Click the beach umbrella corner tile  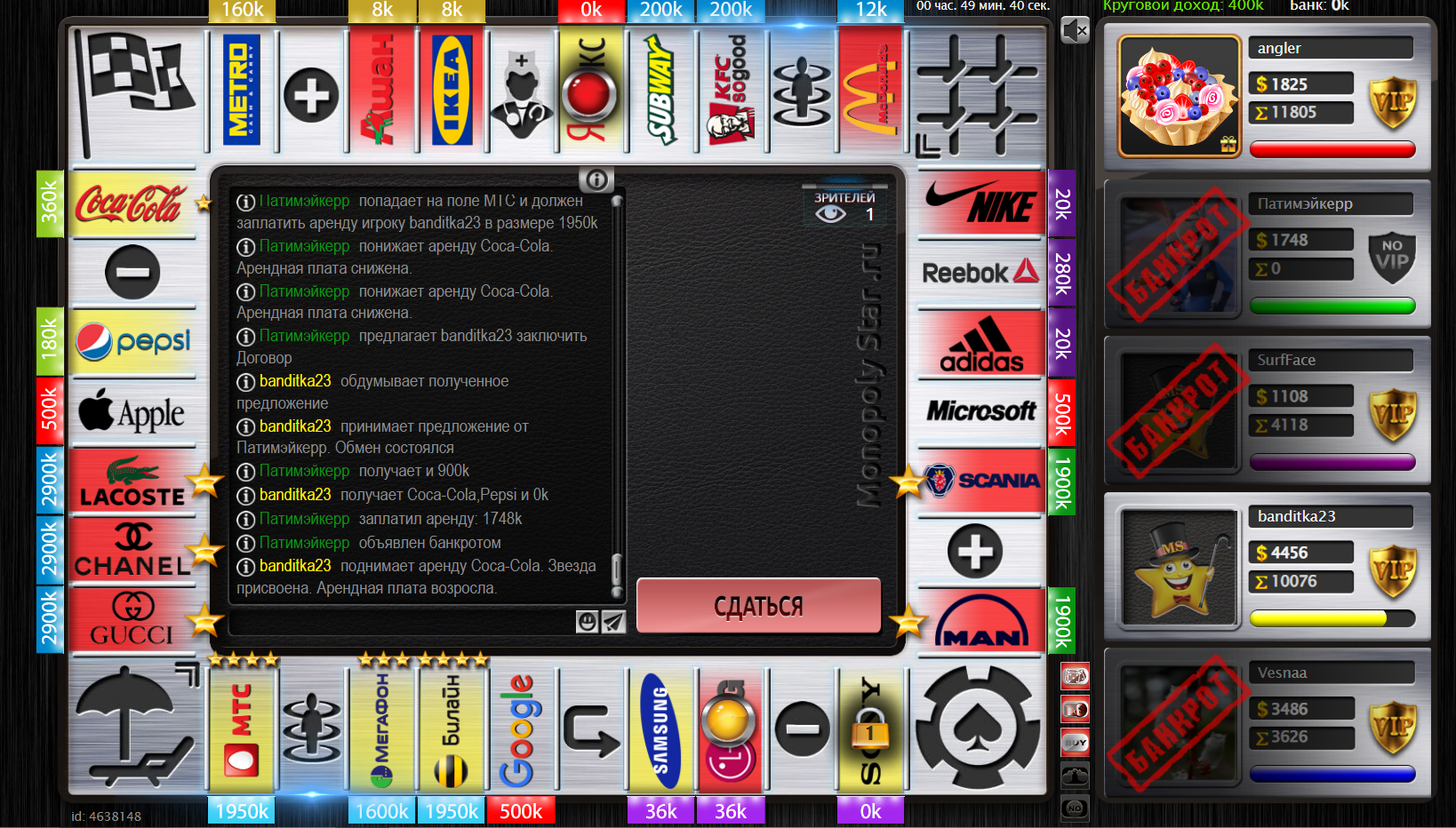pyautogui.click(x=135, y=728)
